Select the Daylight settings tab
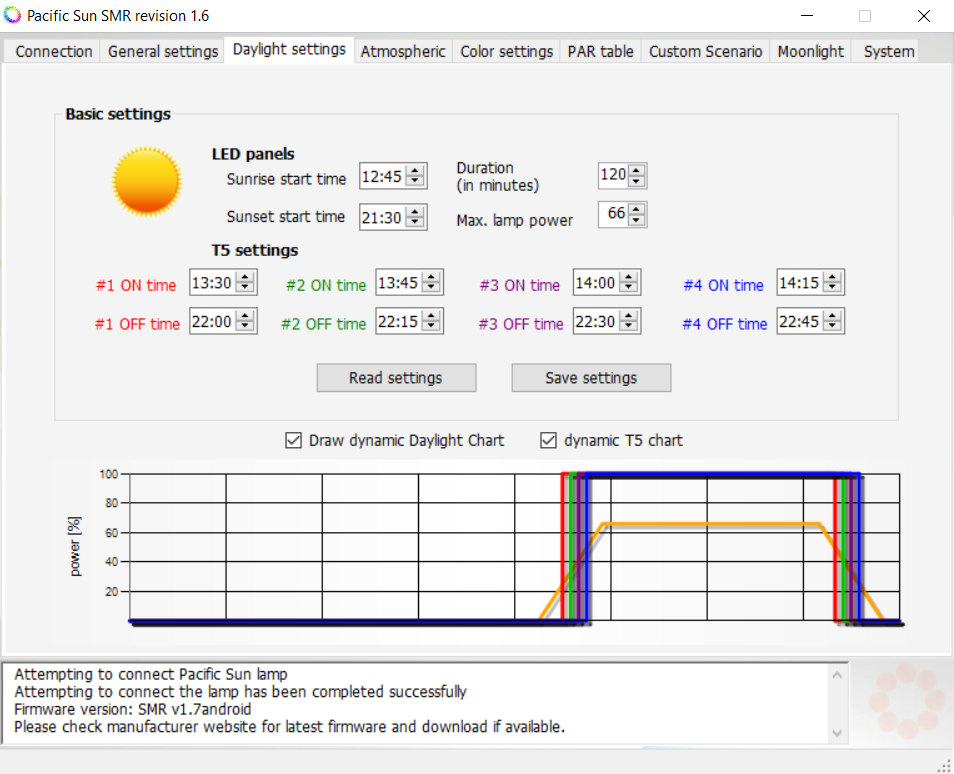This screenshot has height=774, width=954. click(x=289, y=49)
